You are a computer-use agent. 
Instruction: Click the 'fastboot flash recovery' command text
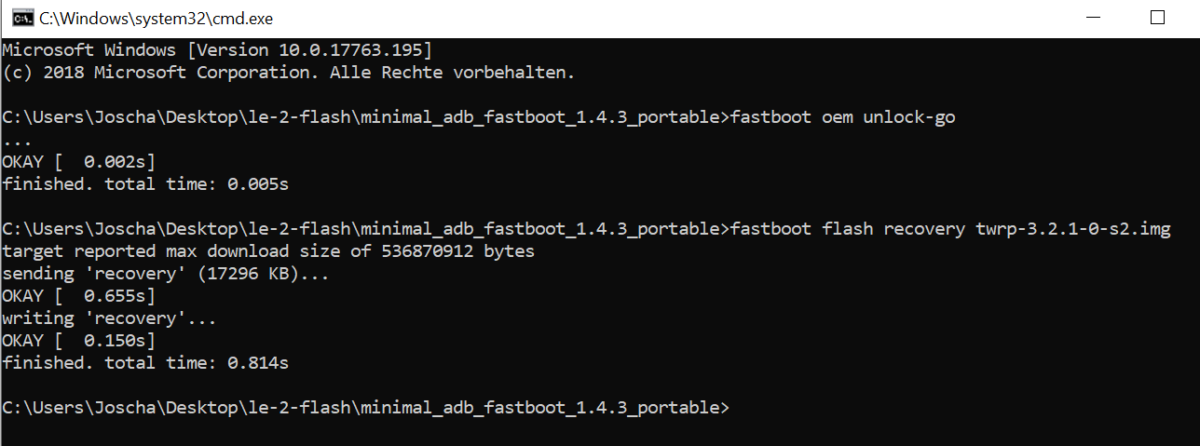(x=849, y=230)
